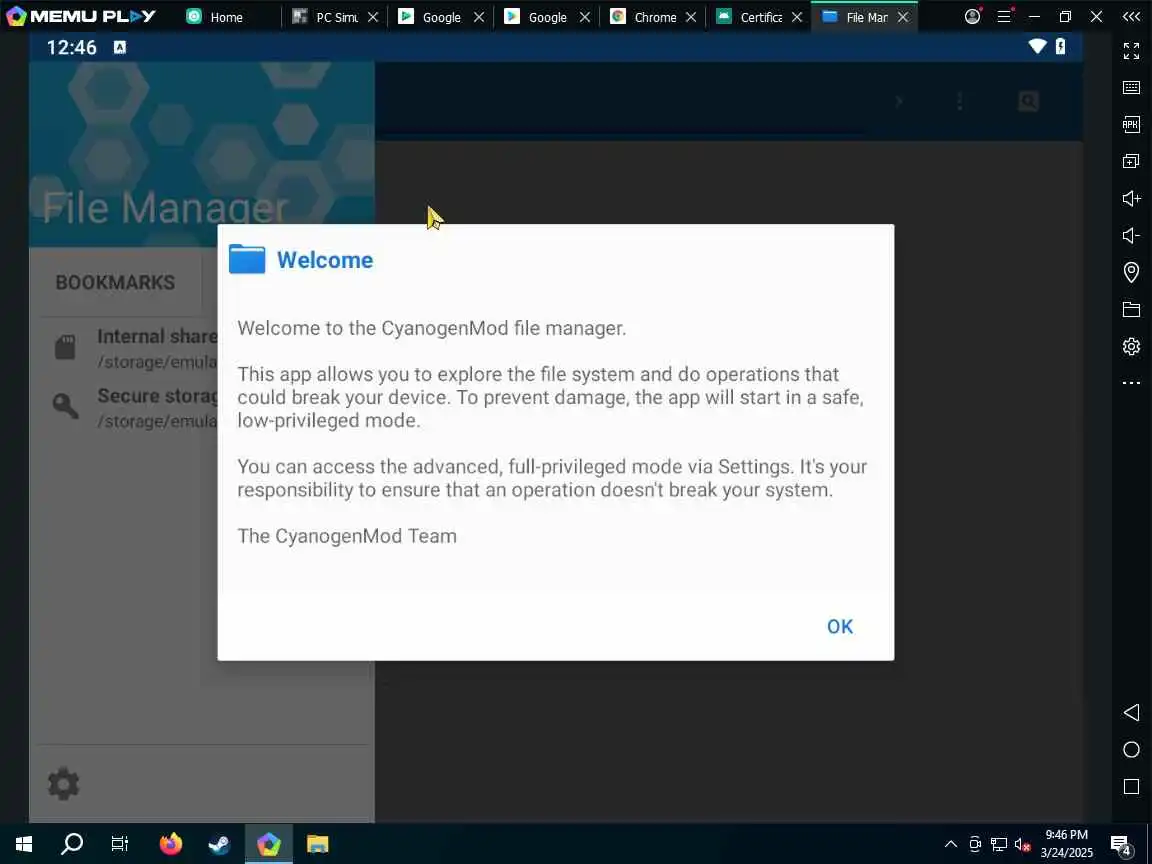This screenshot has height=864, width=1152.
Task: Switch to the Home tab
Action: [x=215, y=17]
